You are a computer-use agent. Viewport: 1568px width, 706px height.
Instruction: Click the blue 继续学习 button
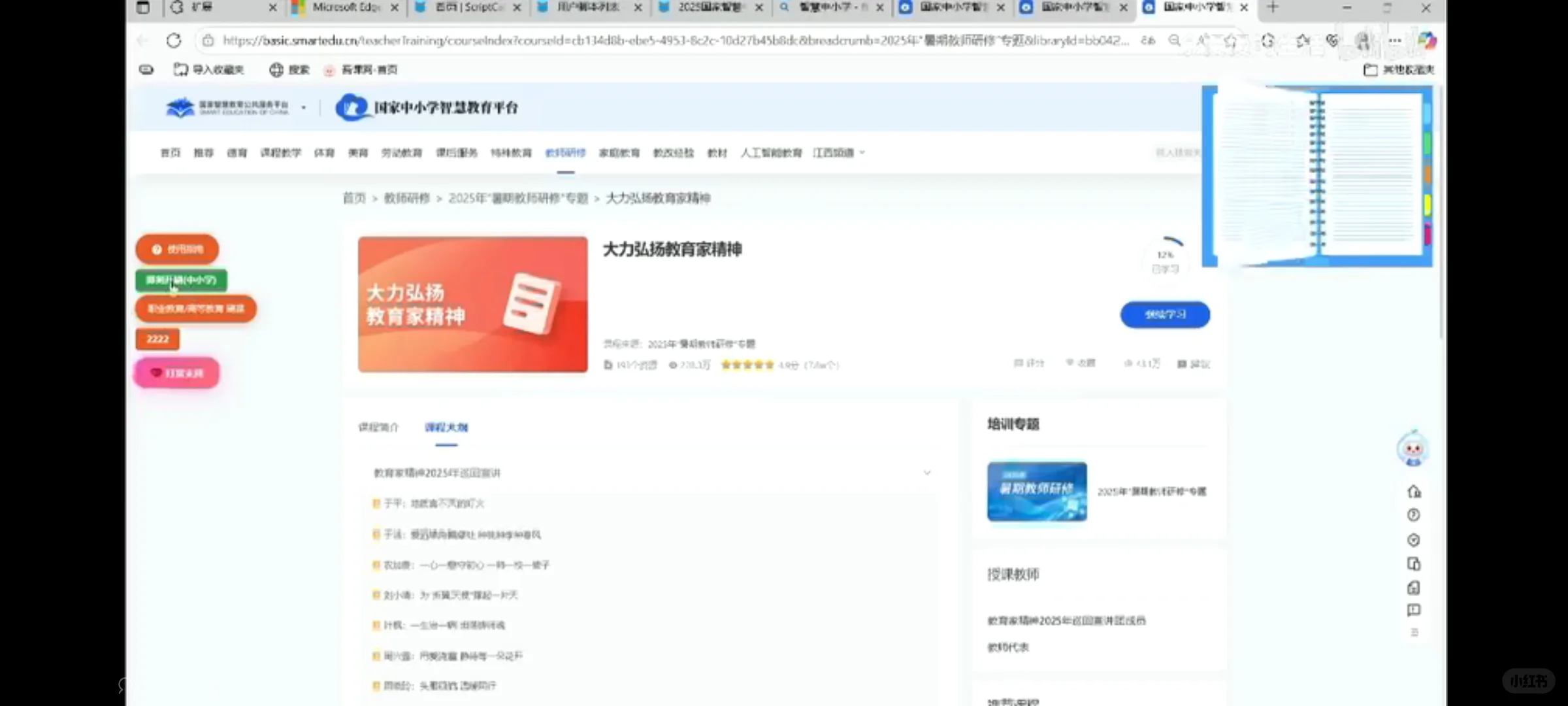point(1165,314)
